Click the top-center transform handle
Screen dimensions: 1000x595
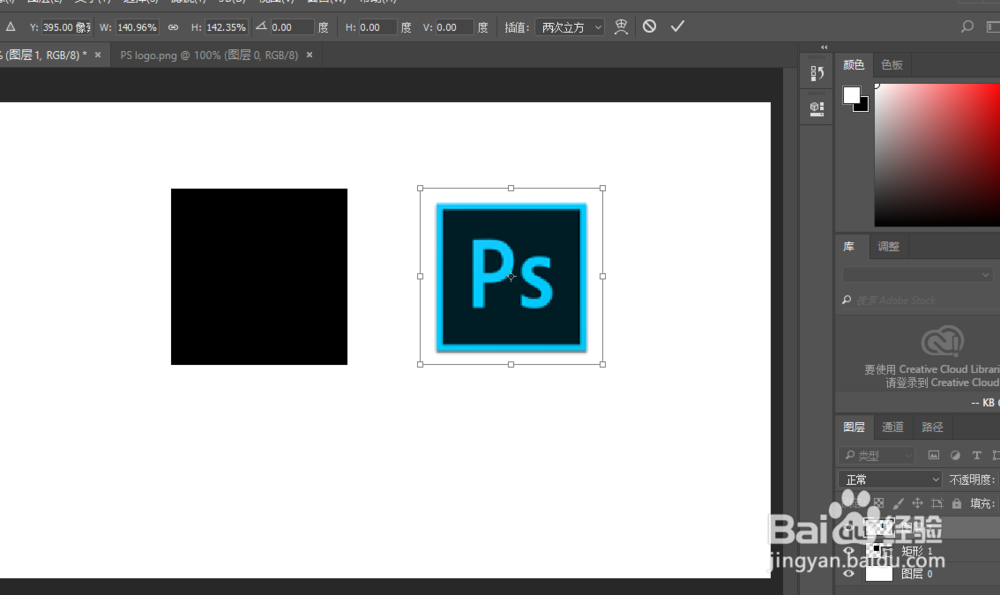511,188
